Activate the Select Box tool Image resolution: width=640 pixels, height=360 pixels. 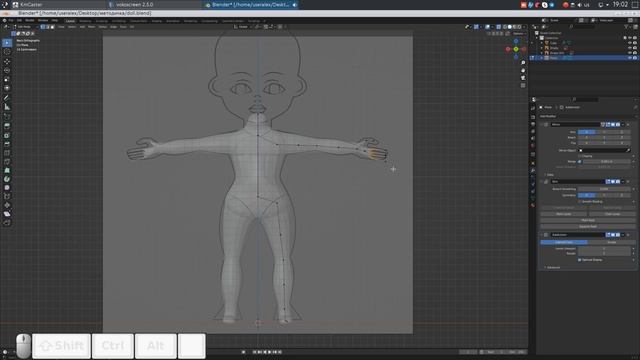pos(7,42)
